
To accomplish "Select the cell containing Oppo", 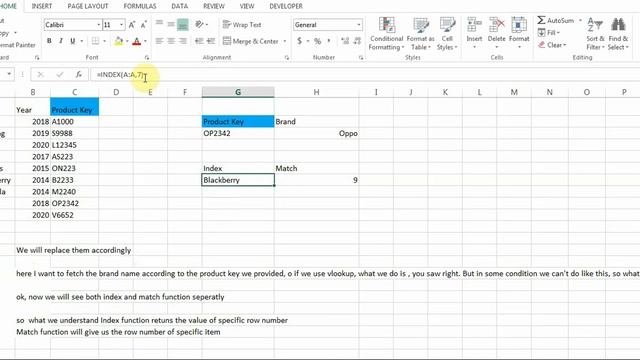I will pos(317,133).
